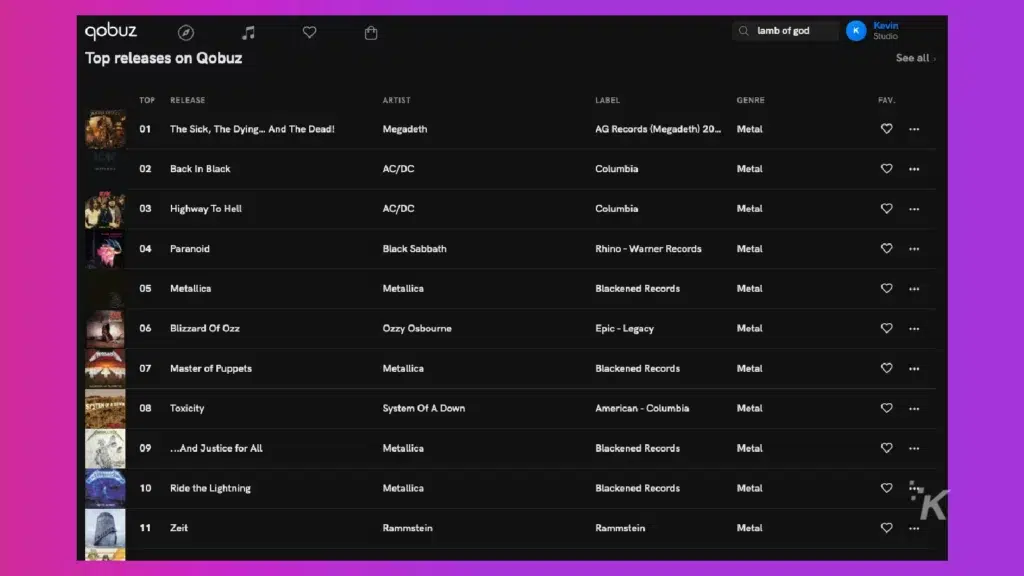Open more options menu for Toxicity
This screenshot has width=1024, height=576.
pos(914,408)
